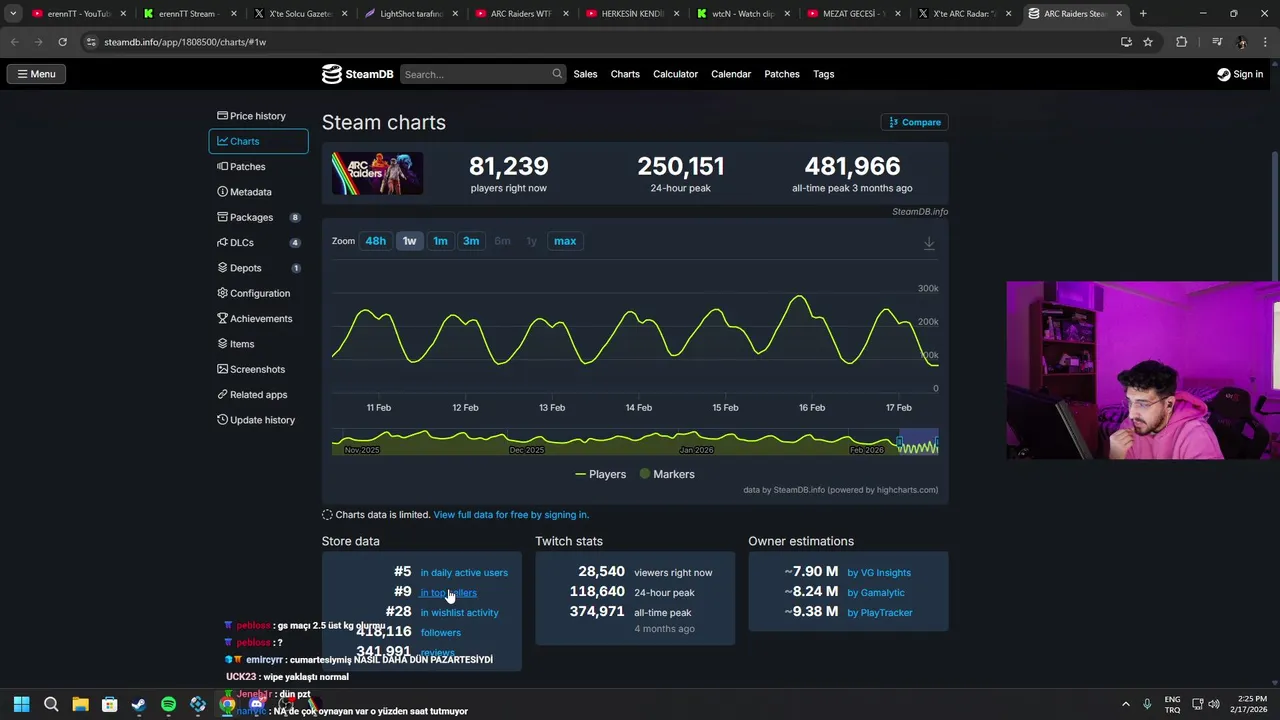
Task: Open the Calculator page
Action: coord(675,74)
